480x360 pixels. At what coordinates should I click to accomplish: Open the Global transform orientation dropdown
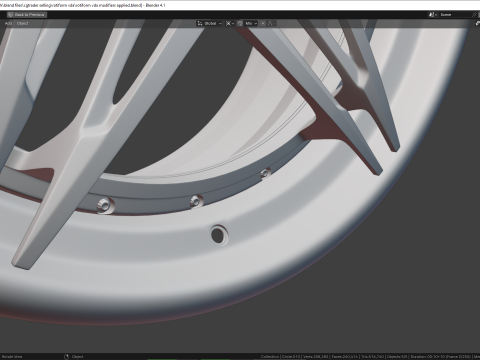click(x=209, y=23)
